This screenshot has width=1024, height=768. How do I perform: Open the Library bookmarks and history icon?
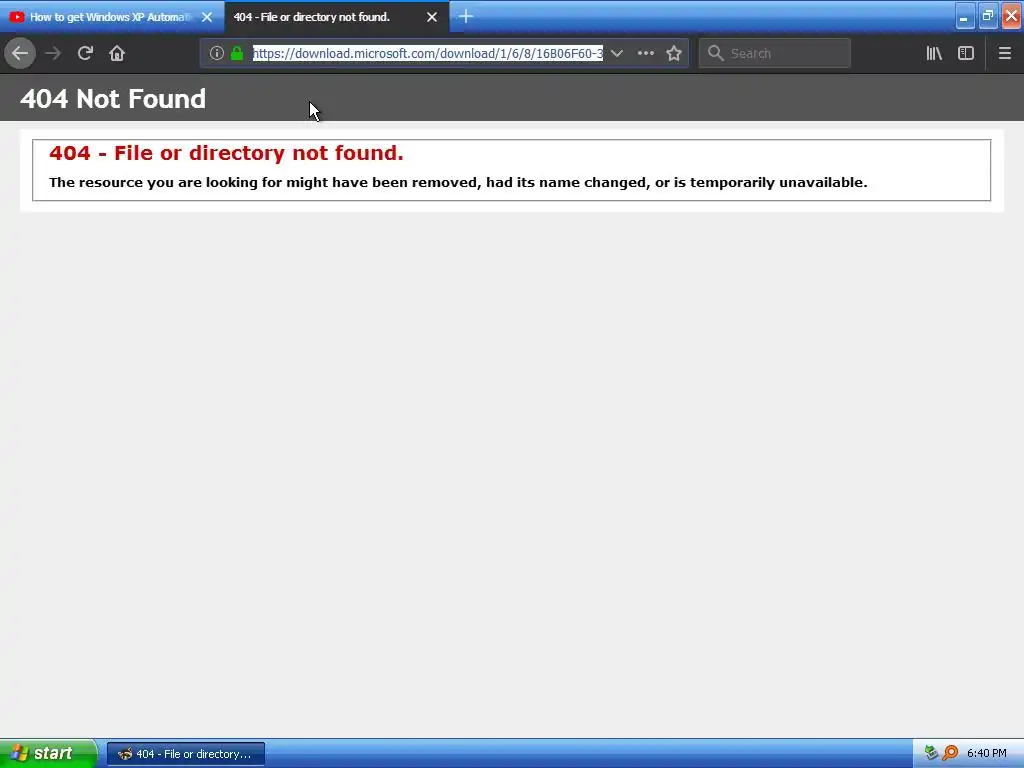tap(934, 53)
